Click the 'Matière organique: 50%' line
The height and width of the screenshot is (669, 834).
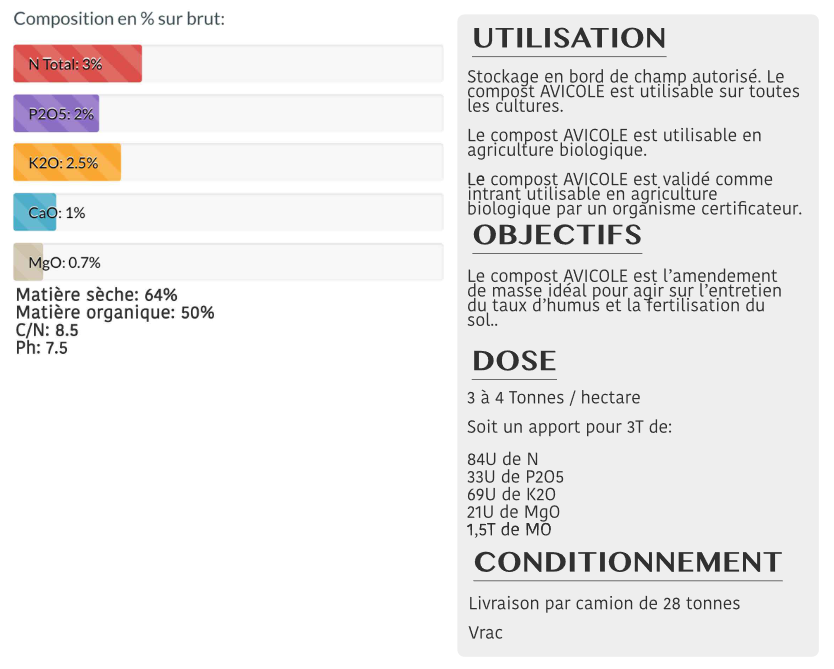(115, 313)
